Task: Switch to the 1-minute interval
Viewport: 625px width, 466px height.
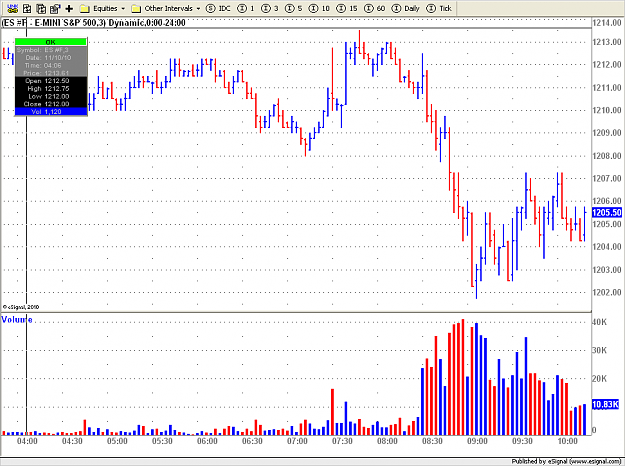Action: pyautogui.click(x=246, y=8)
